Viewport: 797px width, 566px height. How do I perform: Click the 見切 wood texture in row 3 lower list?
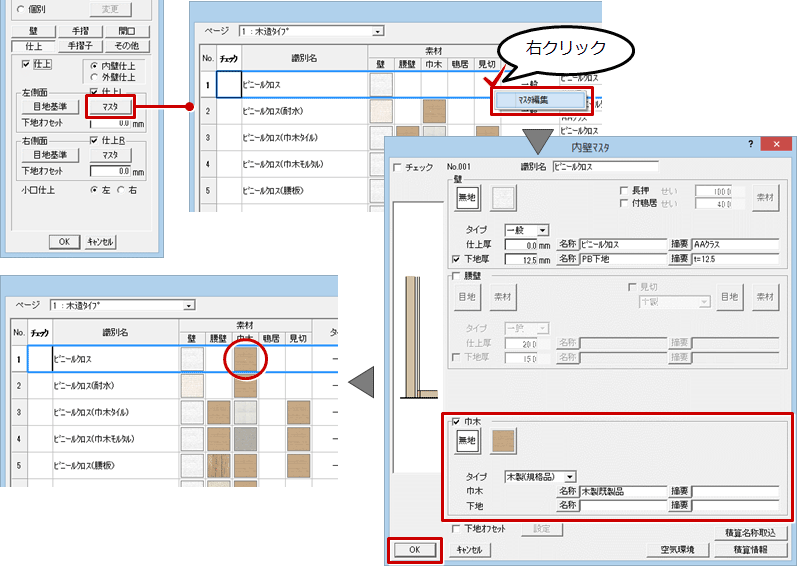(298, 411)
